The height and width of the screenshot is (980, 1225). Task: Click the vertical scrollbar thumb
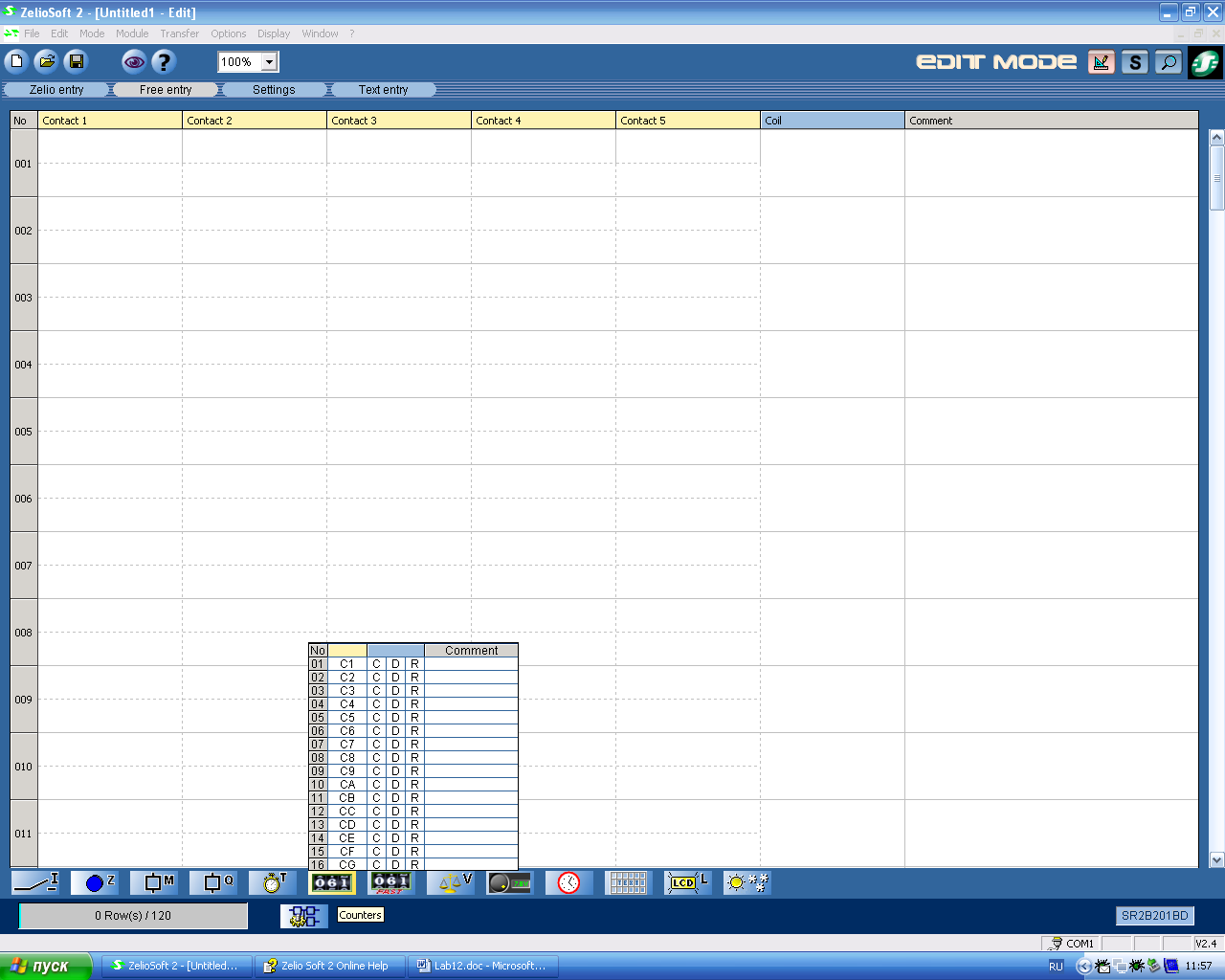(1216, 178)
